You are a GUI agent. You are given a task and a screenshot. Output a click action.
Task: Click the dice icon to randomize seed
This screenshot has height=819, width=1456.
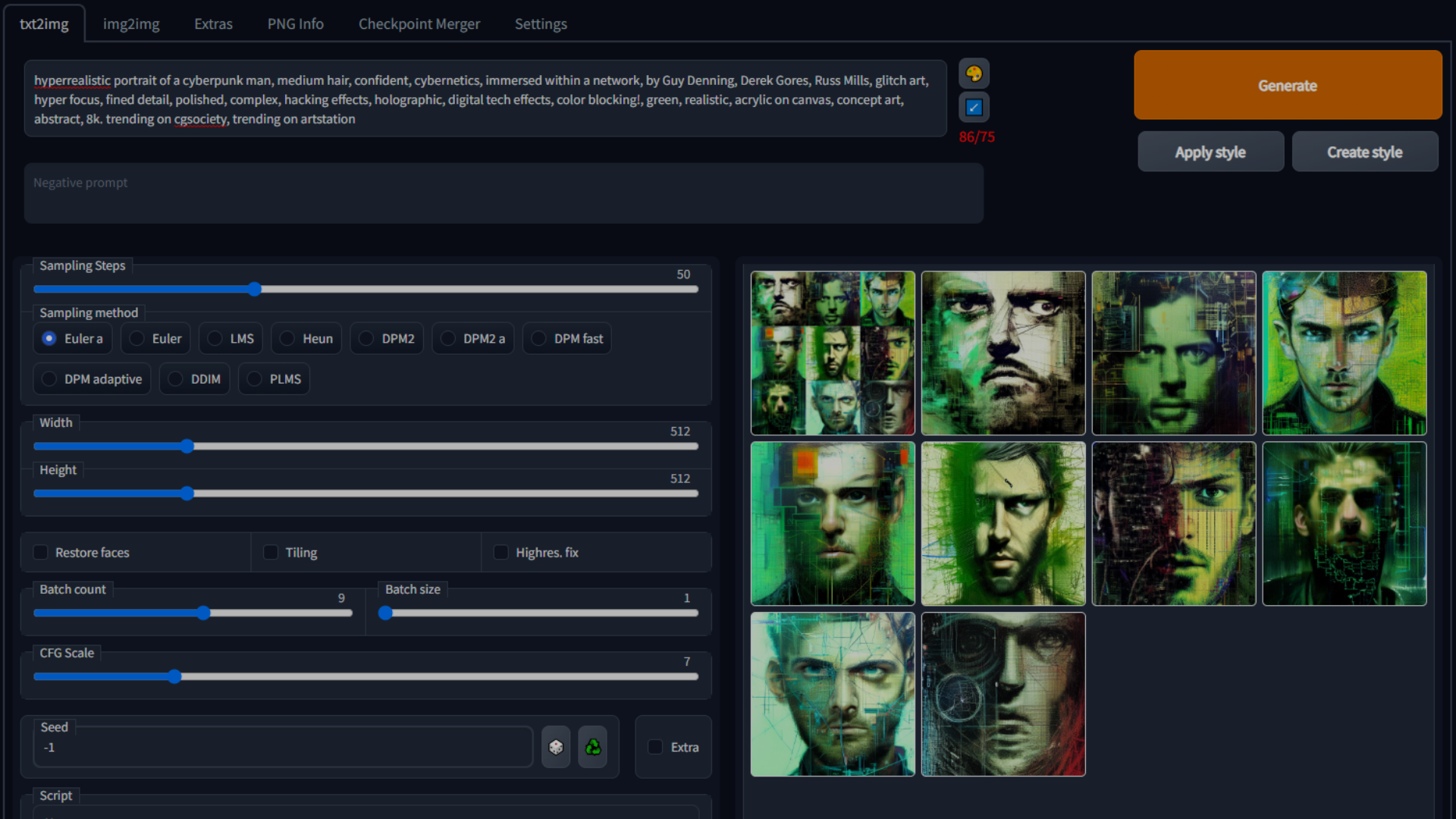point(557,747)
